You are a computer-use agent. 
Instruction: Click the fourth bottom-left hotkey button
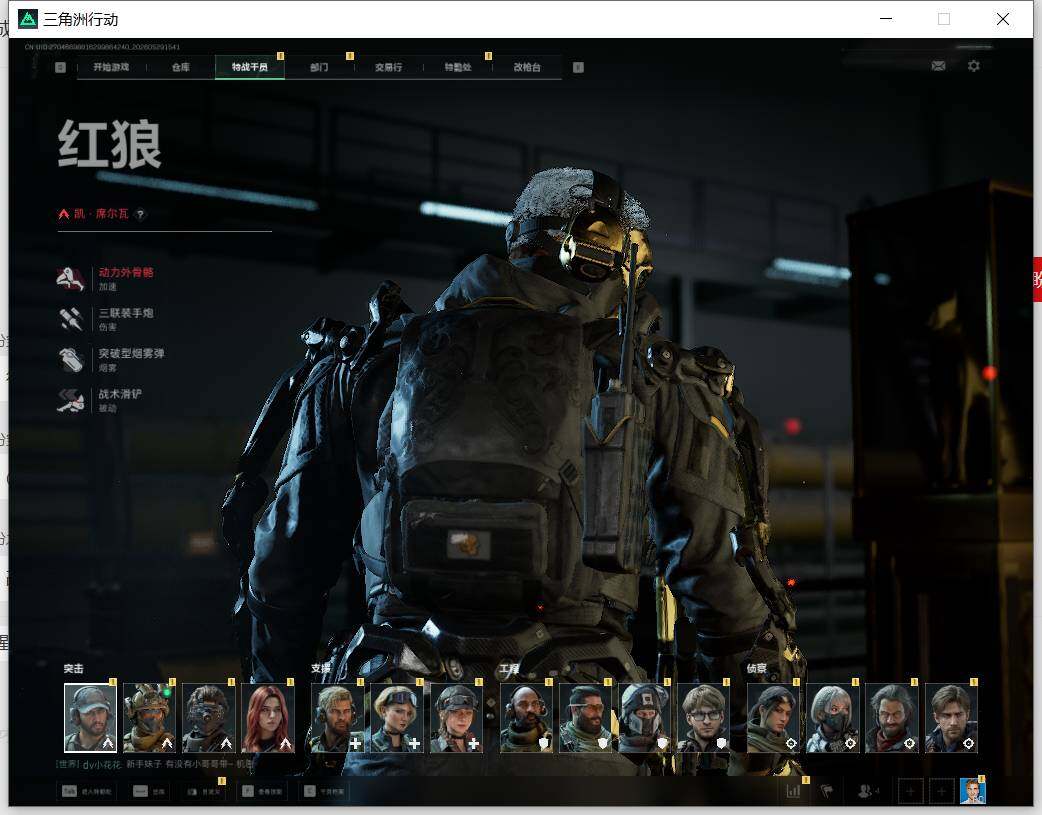(262, 791)
